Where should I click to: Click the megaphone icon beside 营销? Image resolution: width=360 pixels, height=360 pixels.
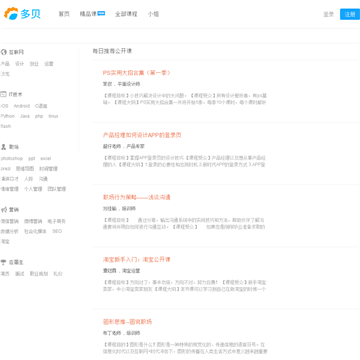click(4, 210)
